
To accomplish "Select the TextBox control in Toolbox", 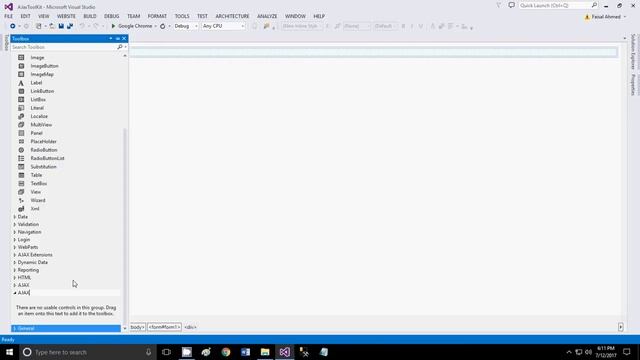I will pos(39,184).
